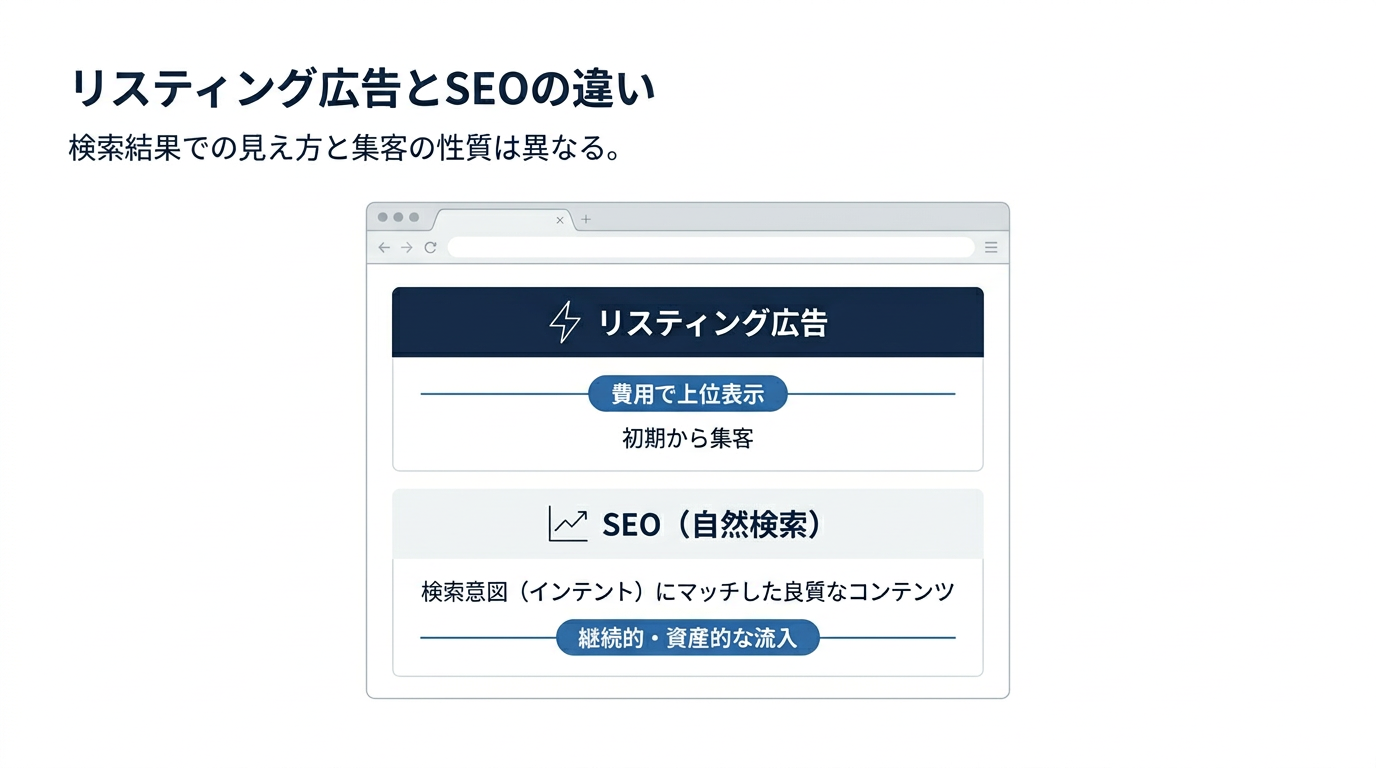This screenshot has height=768, width=1376.
Task: Close the browser tab with the x
Action: click(560, 220)
